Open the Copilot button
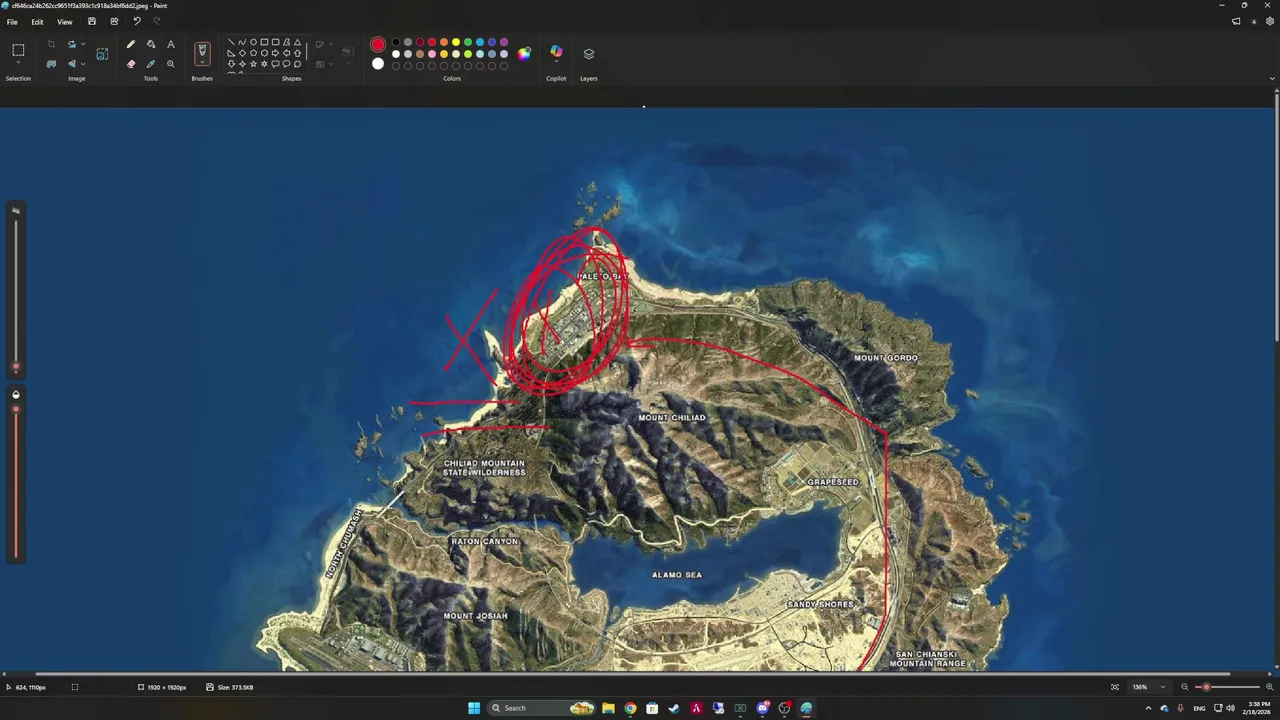 point(556,52)
